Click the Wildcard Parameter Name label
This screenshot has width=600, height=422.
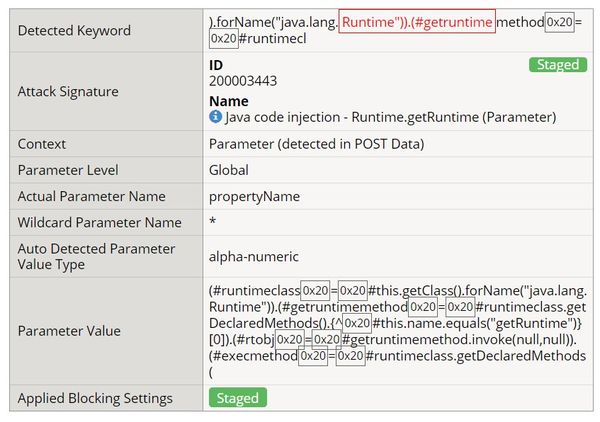click(x=100, y=222)
